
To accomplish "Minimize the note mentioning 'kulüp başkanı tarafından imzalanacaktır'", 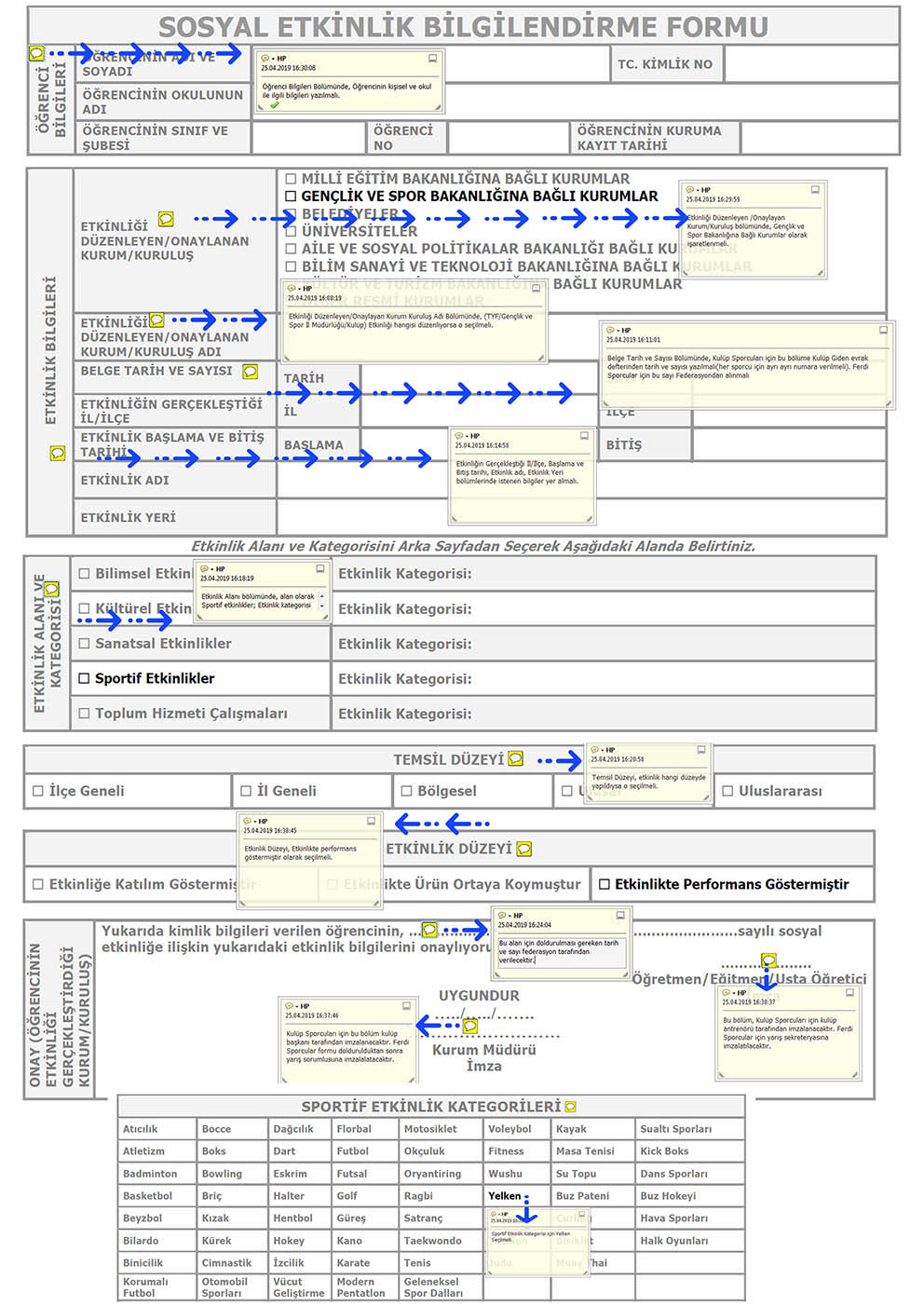I will pos(406,1006).
